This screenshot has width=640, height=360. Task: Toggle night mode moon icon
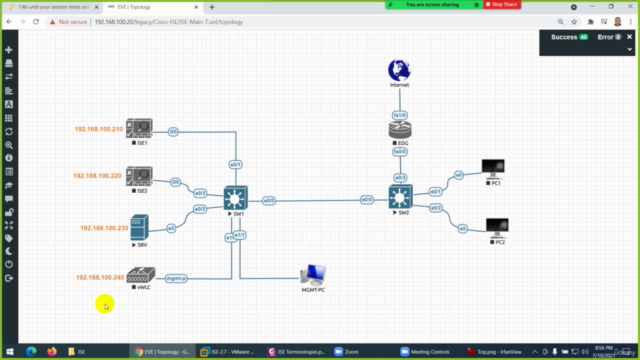[x=9, y=251]
